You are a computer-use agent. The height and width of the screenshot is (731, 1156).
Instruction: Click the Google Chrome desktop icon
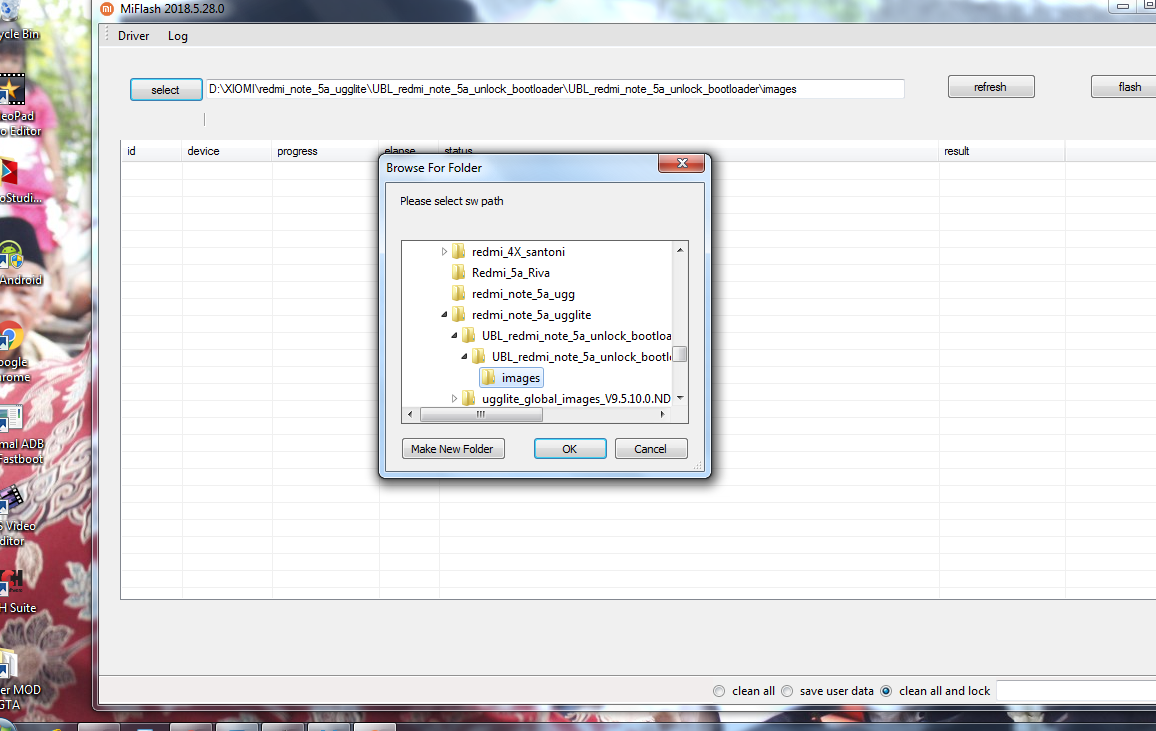10,337
